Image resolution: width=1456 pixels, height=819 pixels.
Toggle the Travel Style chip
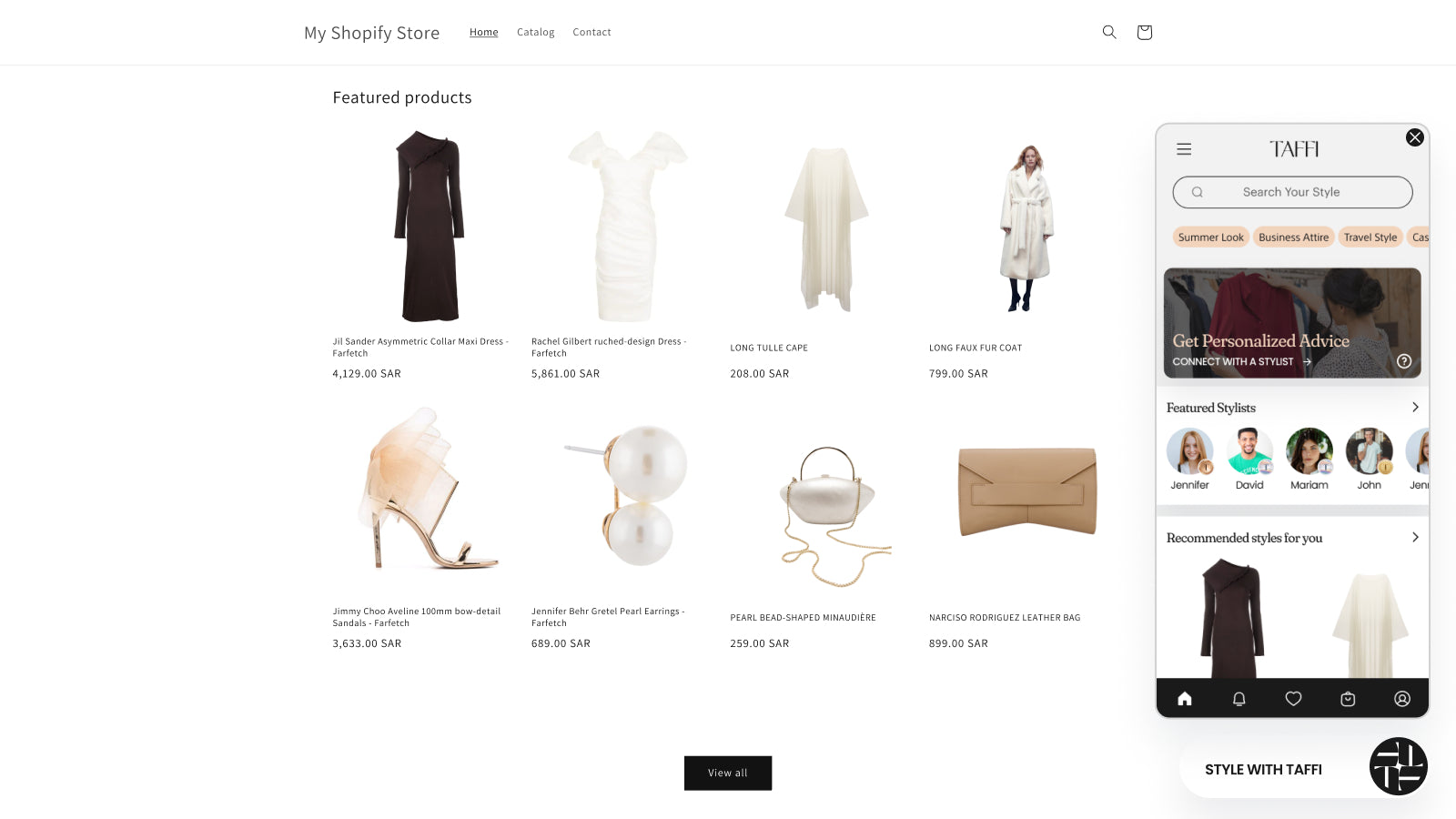pyautogui.click(x=1370, y=237)
